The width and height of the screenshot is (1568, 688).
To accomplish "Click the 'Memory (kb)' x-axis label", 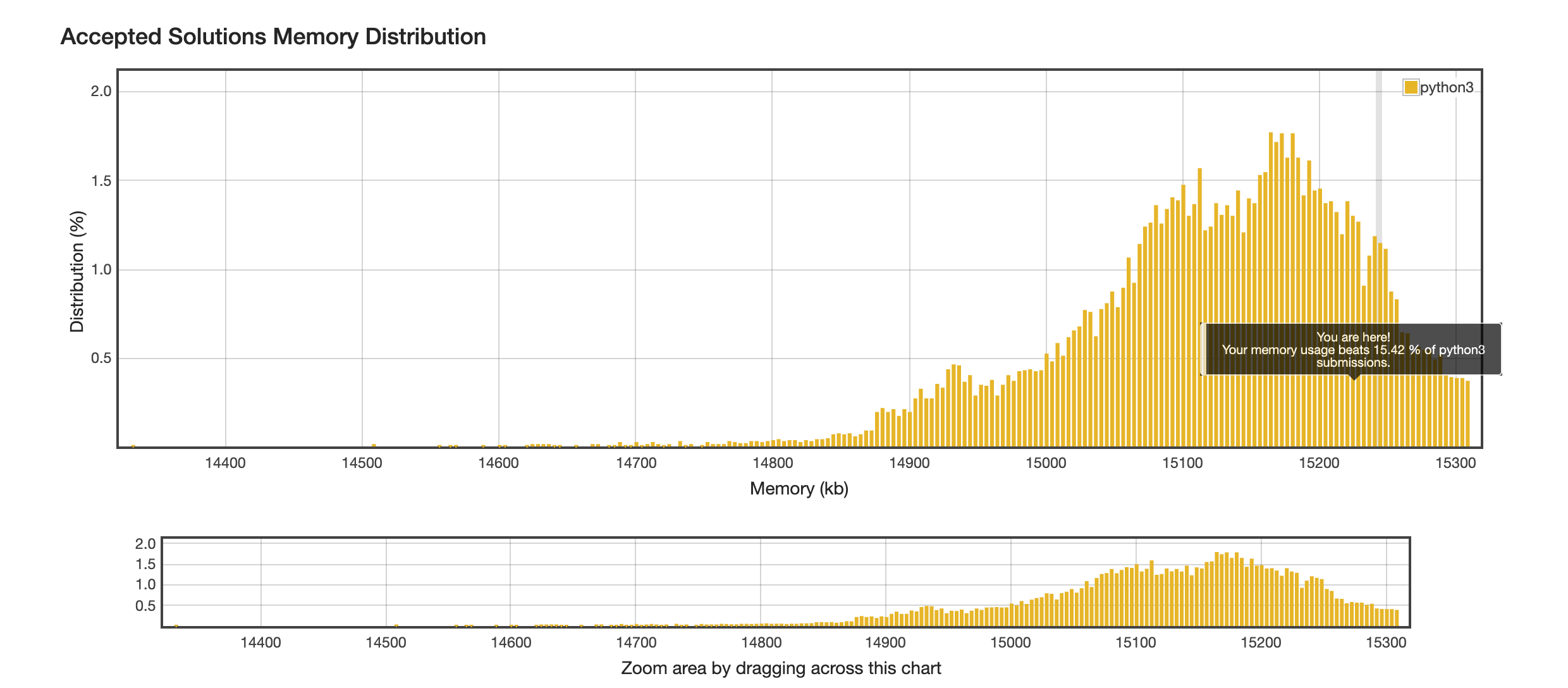I will tap(799, 489).
